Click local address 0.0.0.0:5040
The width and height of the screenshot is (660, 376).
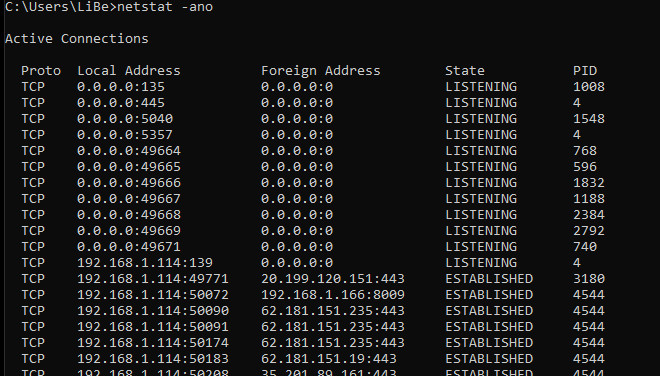125,119
